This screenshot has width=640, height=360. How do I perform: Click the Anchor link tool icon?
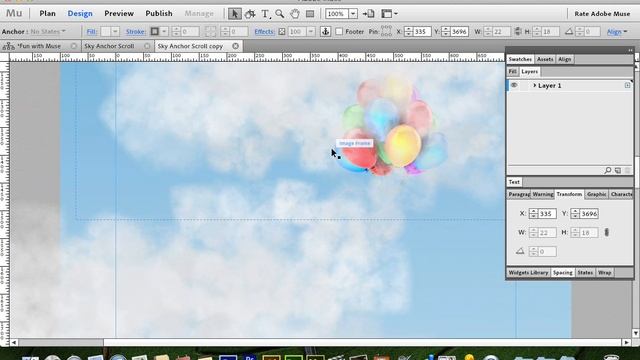[325, 31]
